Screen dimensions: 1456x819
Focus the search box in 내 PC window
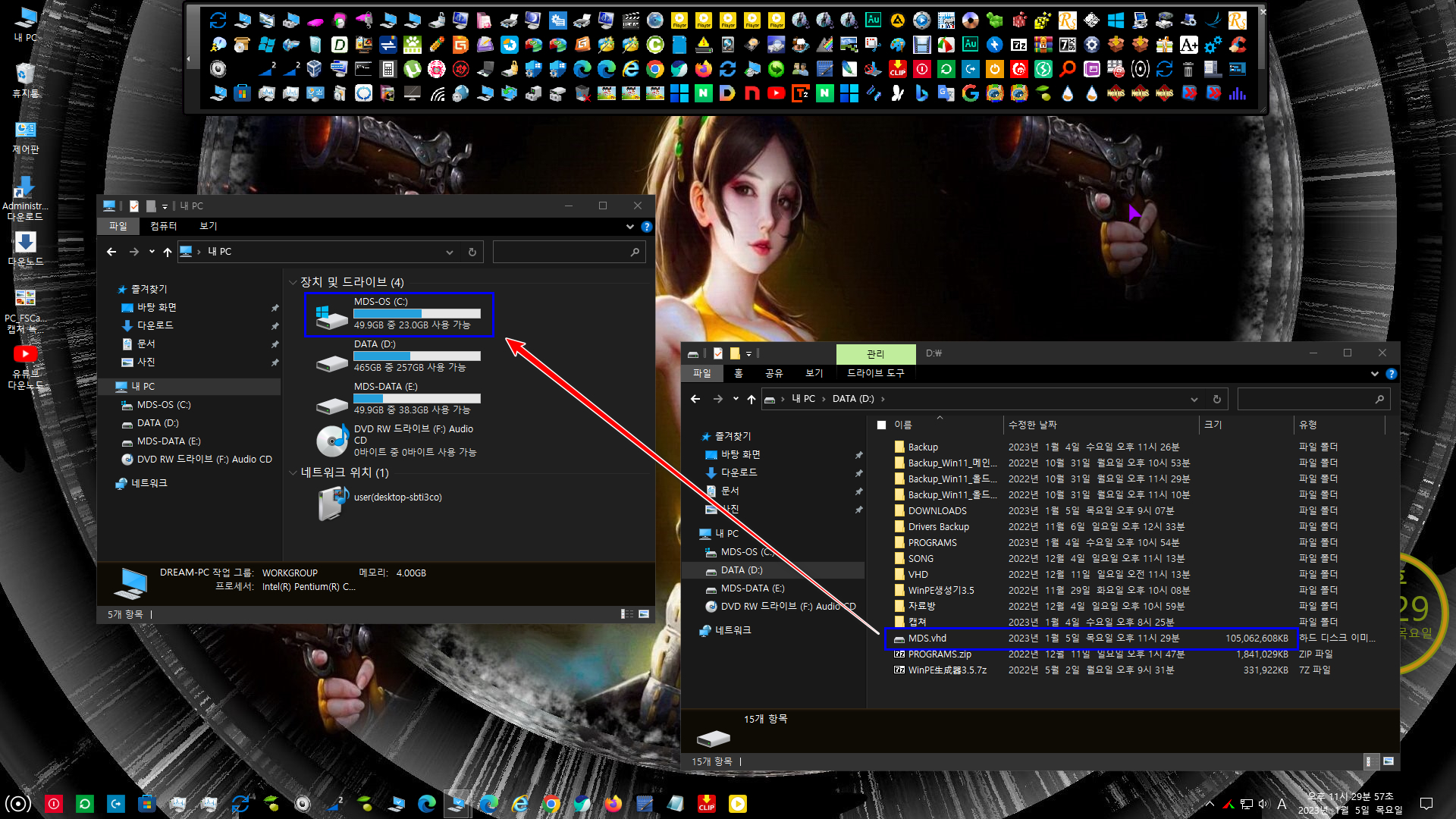coord(569,253)
